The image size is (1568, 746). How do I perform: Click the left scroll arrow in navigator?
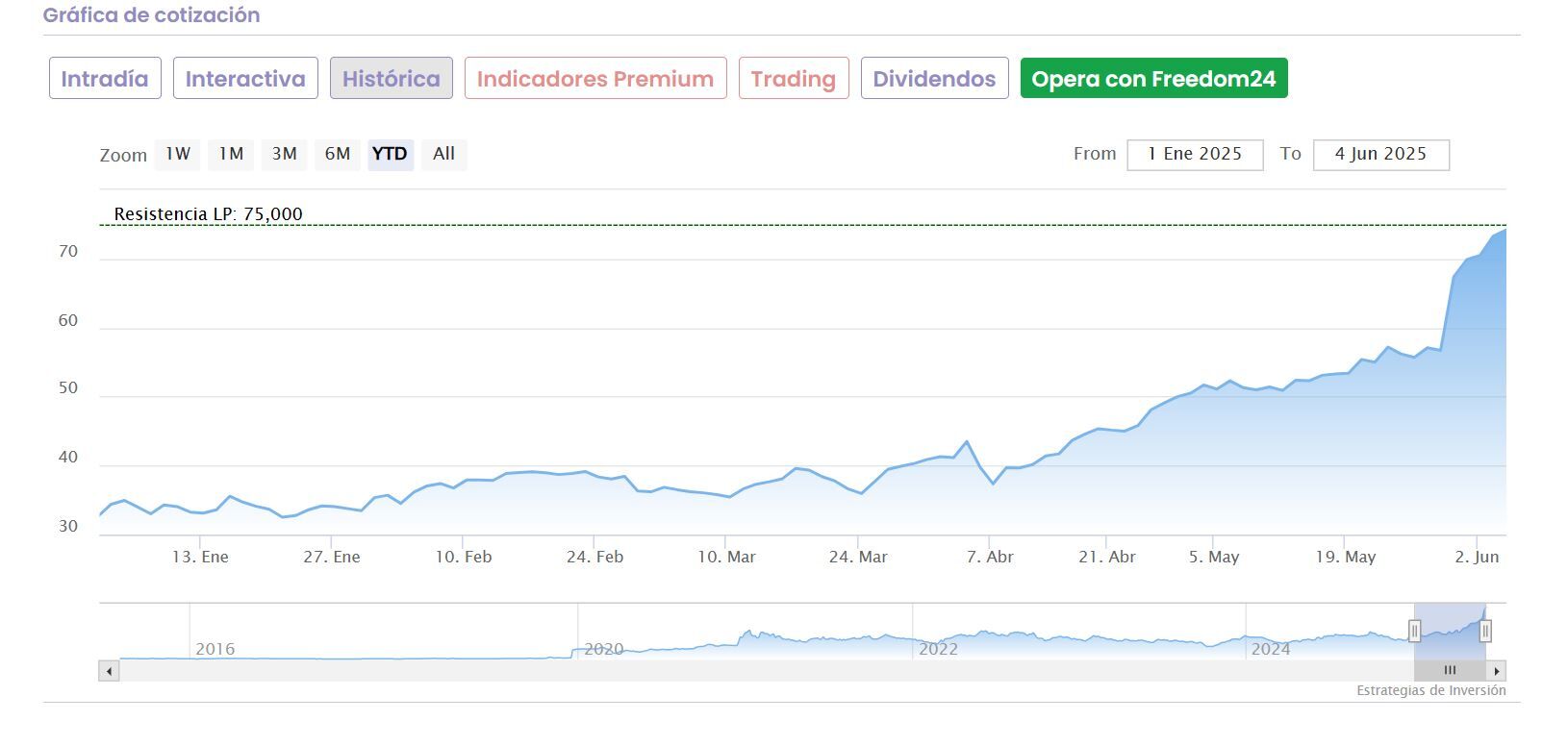click(110, 671)
